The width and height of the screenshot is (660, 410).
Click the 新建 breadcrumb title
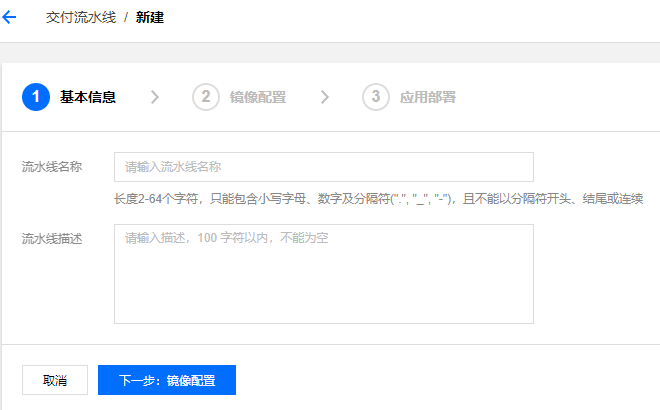point(150,19)
